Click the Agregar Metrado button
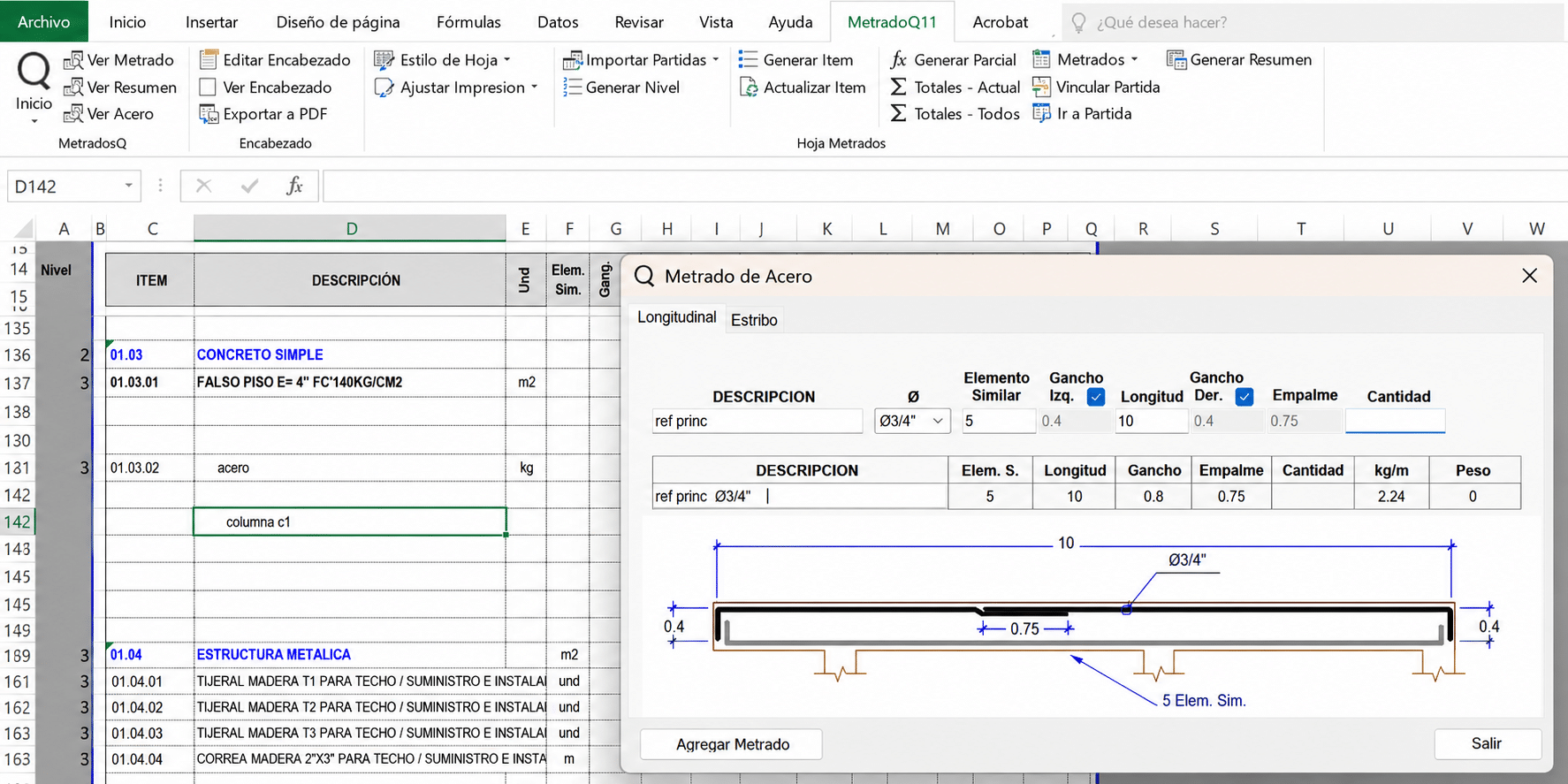 (732, 744)
